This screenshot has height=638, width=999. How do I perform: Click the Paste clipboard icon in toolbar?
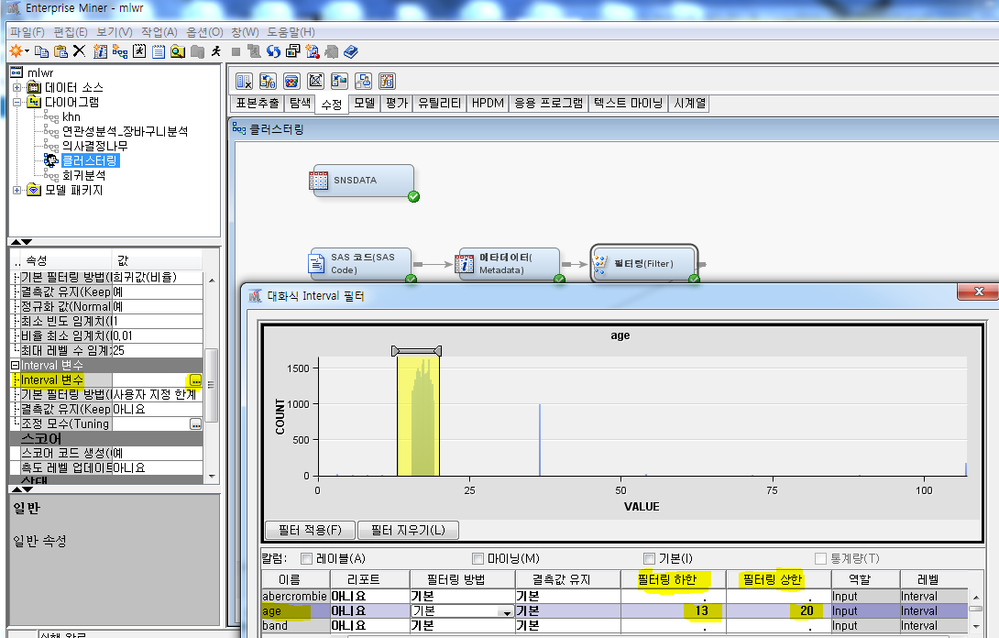[x=60, y=51]
